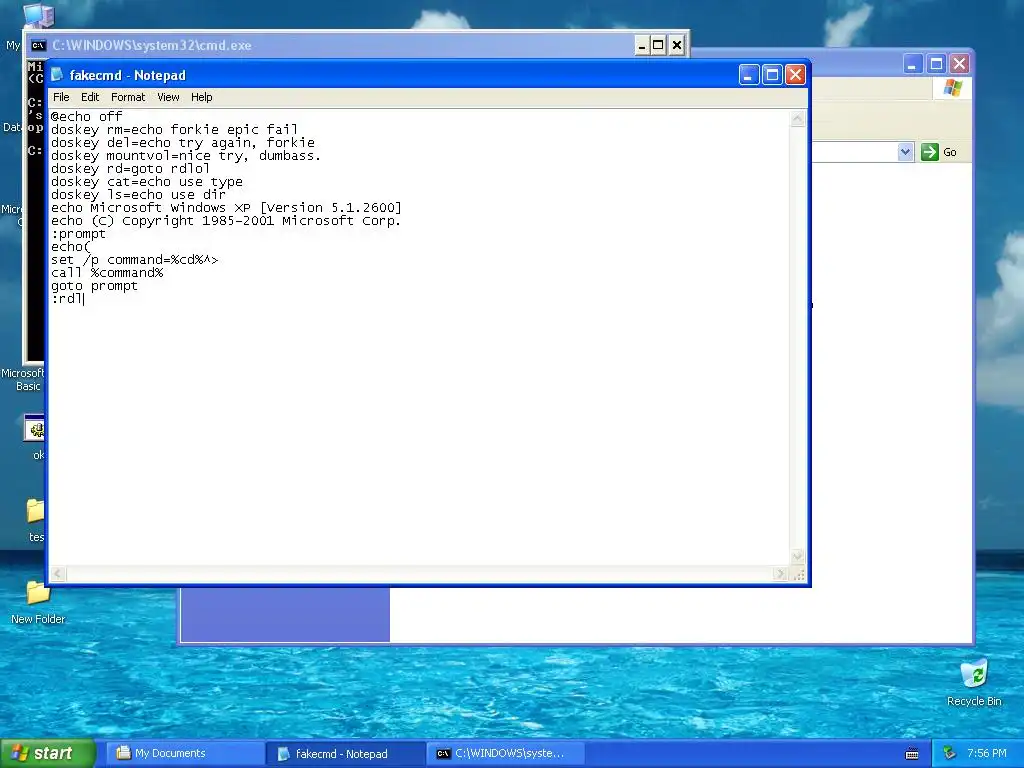Image resolution: width=1024 pixels, height=768 pixels.
Task: Click the cmd.exe title bar icon
Action: (39, 45)
